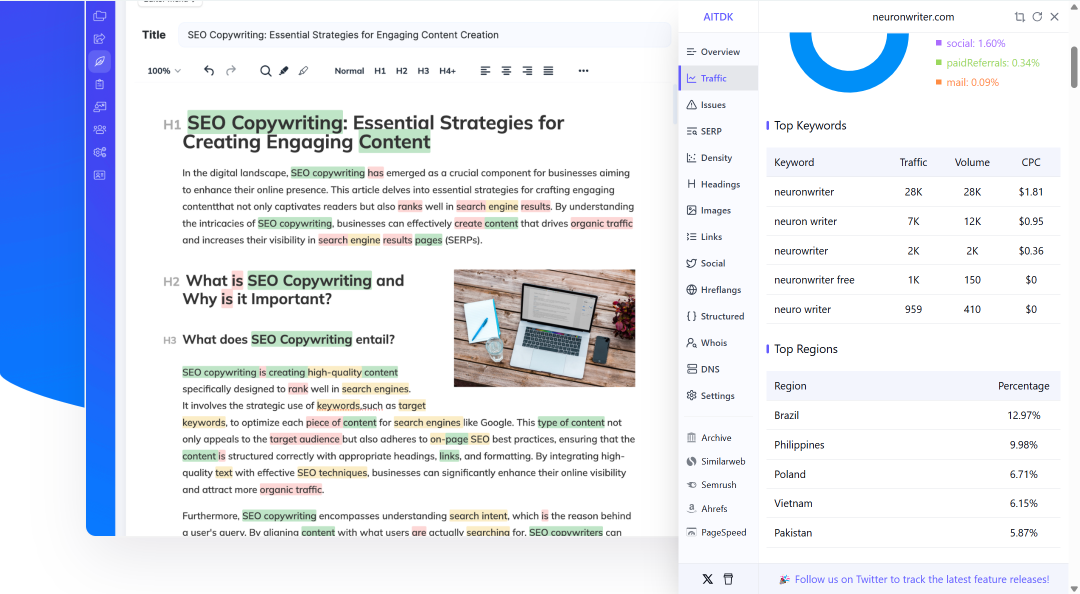Open the profile card icon in sidebar
1080x594 pixels.
(x=100, y=175)
